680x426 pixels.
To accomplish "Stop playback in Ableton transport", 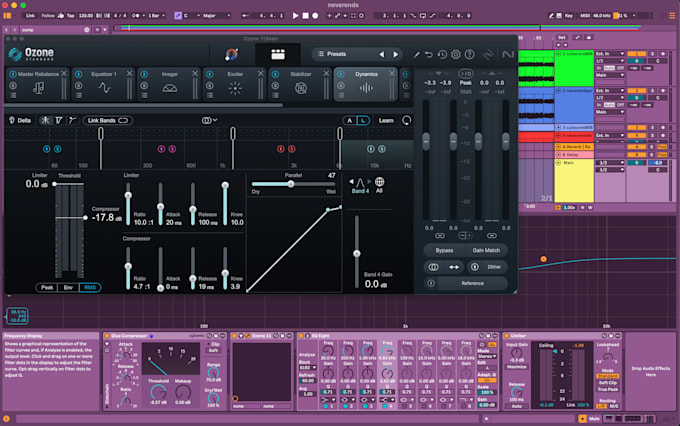I will pyautogui.click(x=305, y=16).
